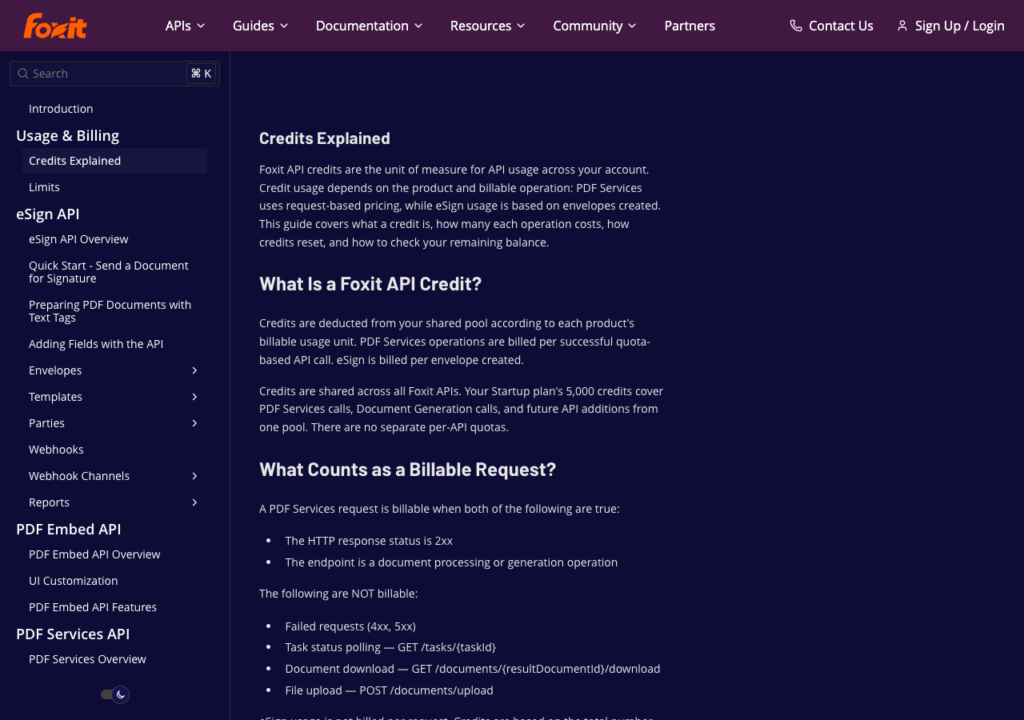Open the Documentation dropdown menu
The image size is (1024, 720).
[369, 26]
